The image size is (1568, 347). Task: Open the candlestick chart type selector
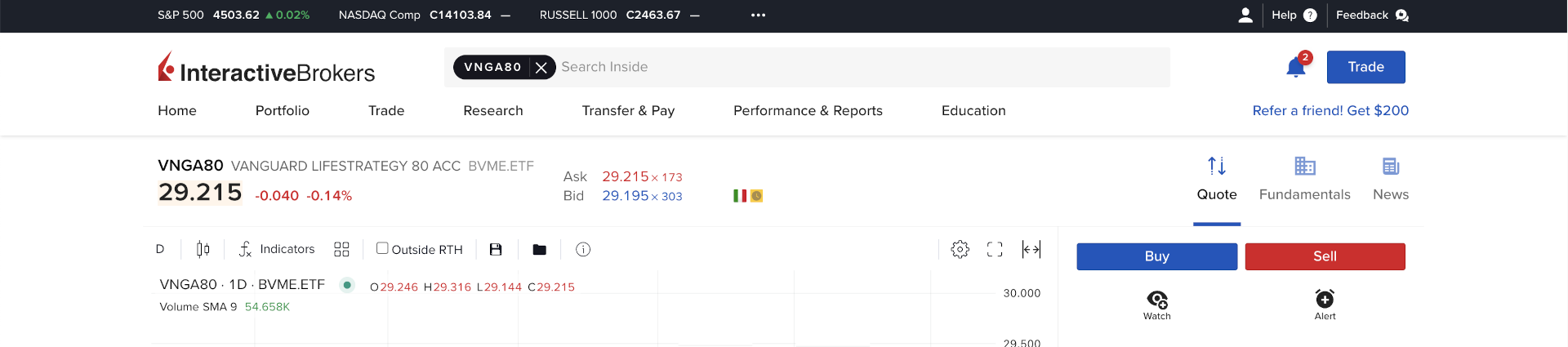click(x=203, y=249)
